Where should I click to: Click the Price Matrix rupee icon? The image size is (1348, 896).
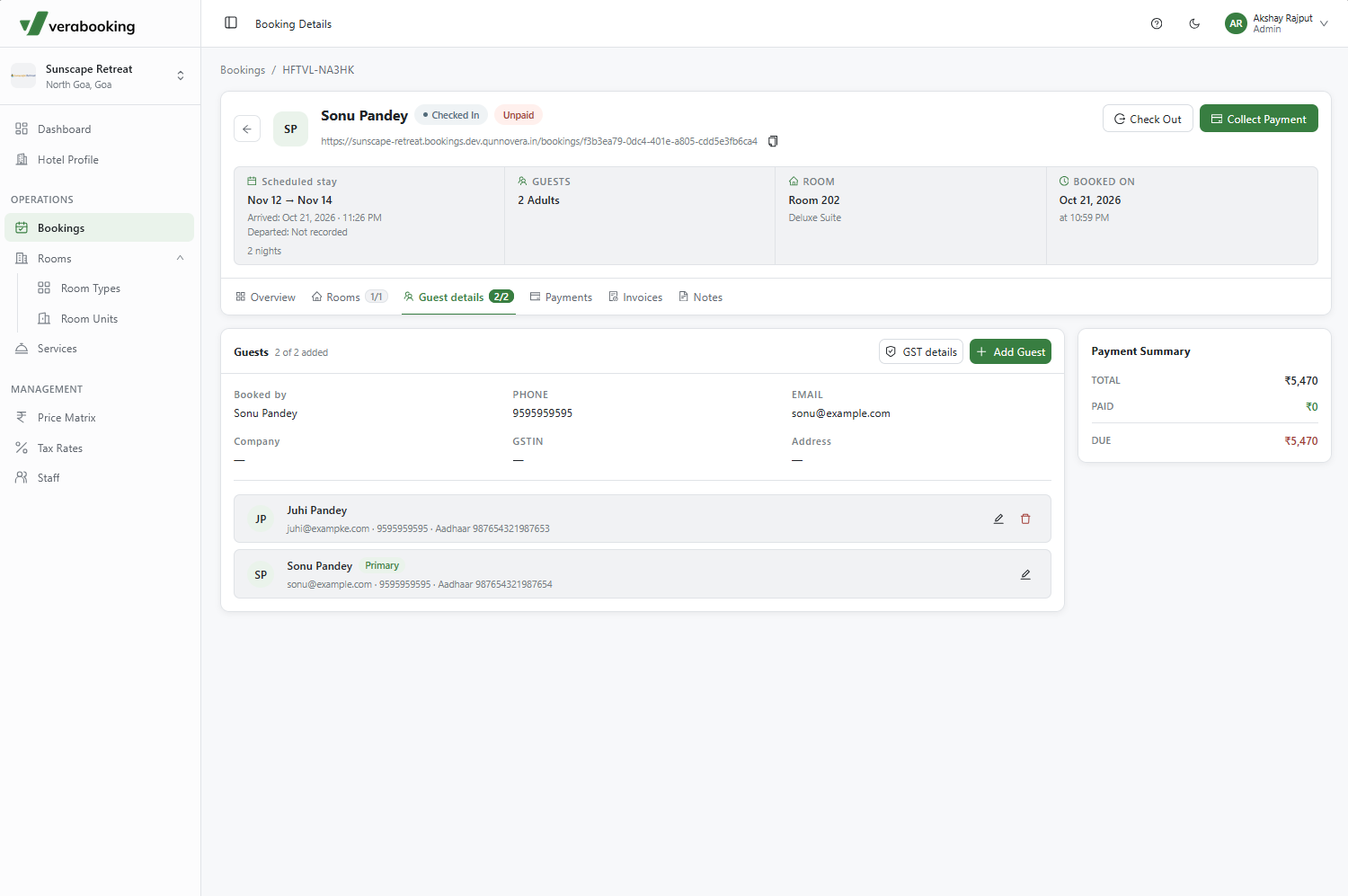22,417
